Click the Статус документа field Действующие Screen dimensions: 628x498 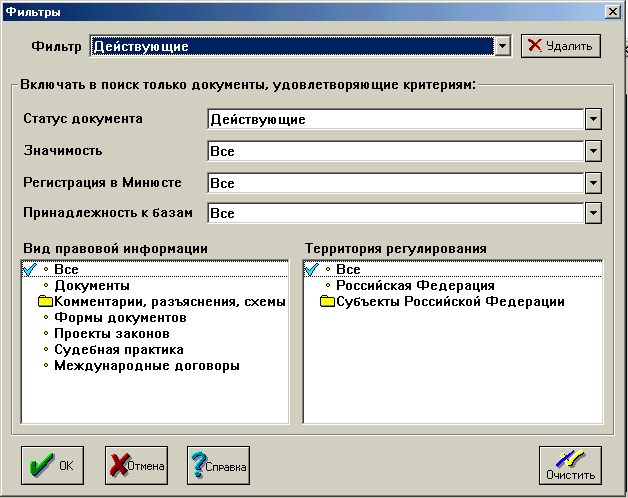(x=396, y=119)
